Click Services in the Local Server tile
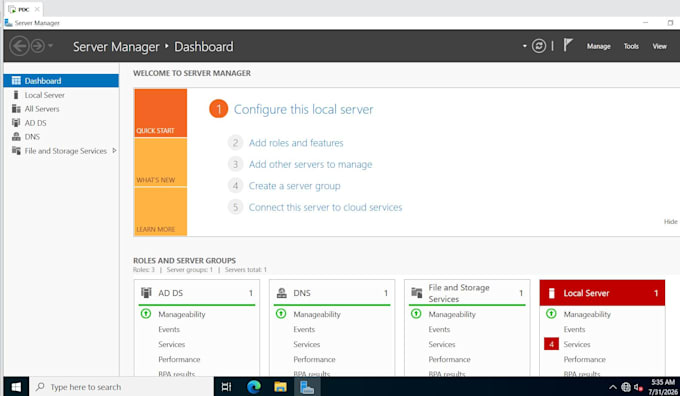Screen dimensions: 680x396 [577, 344]
